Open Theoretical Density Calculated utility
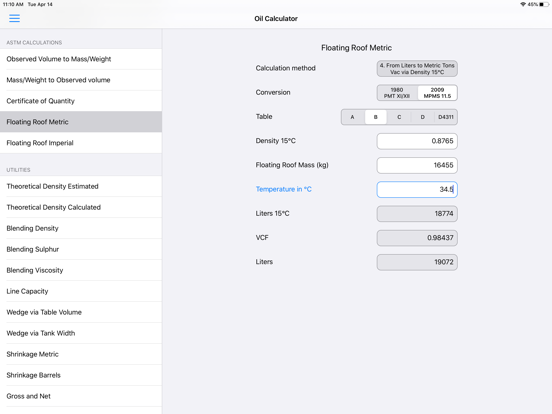This screenshot has width=552, height=414. pyautogui.click(x=81, y=207)
